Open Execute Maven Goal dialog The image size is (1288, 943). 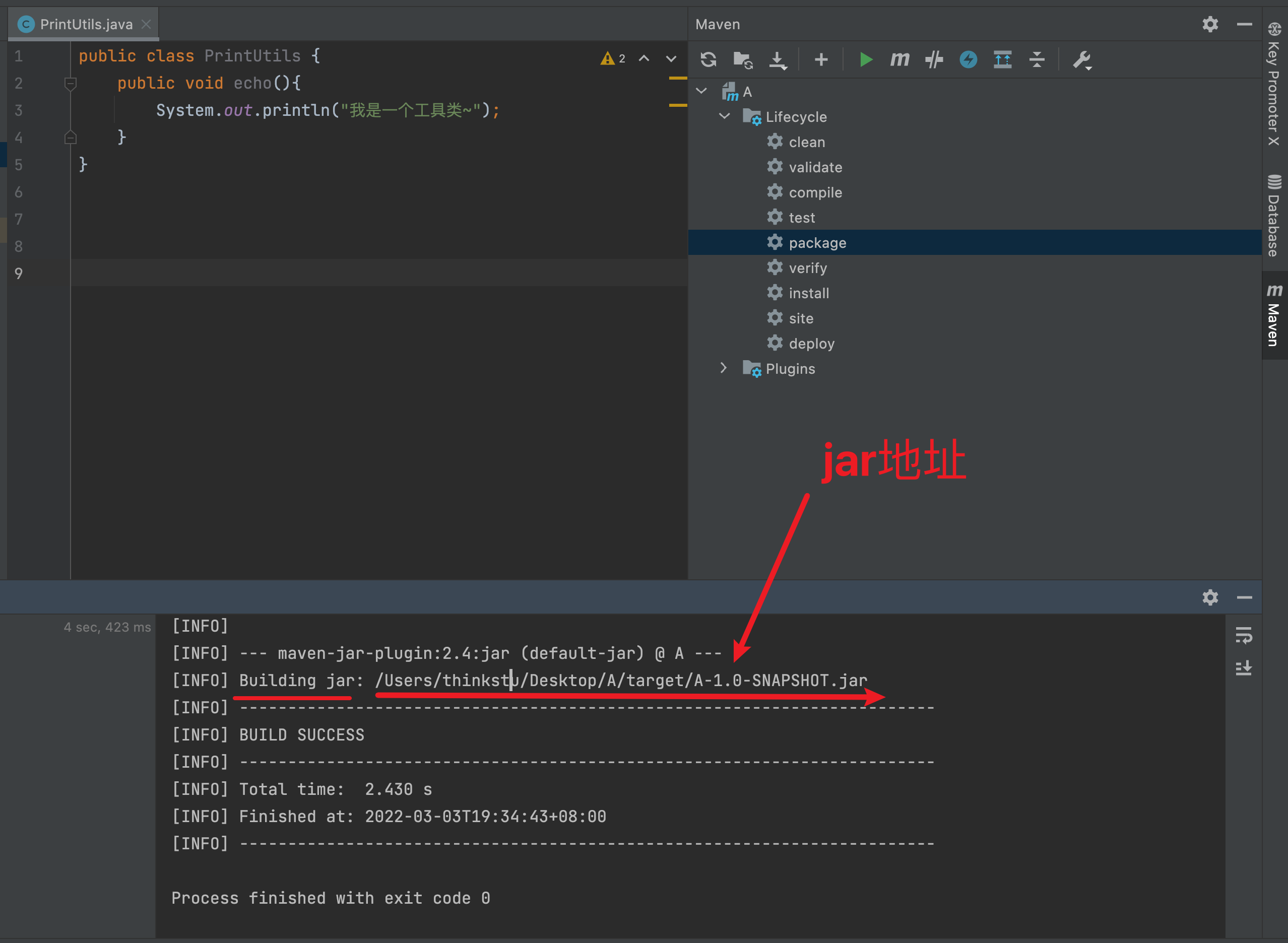900,59
